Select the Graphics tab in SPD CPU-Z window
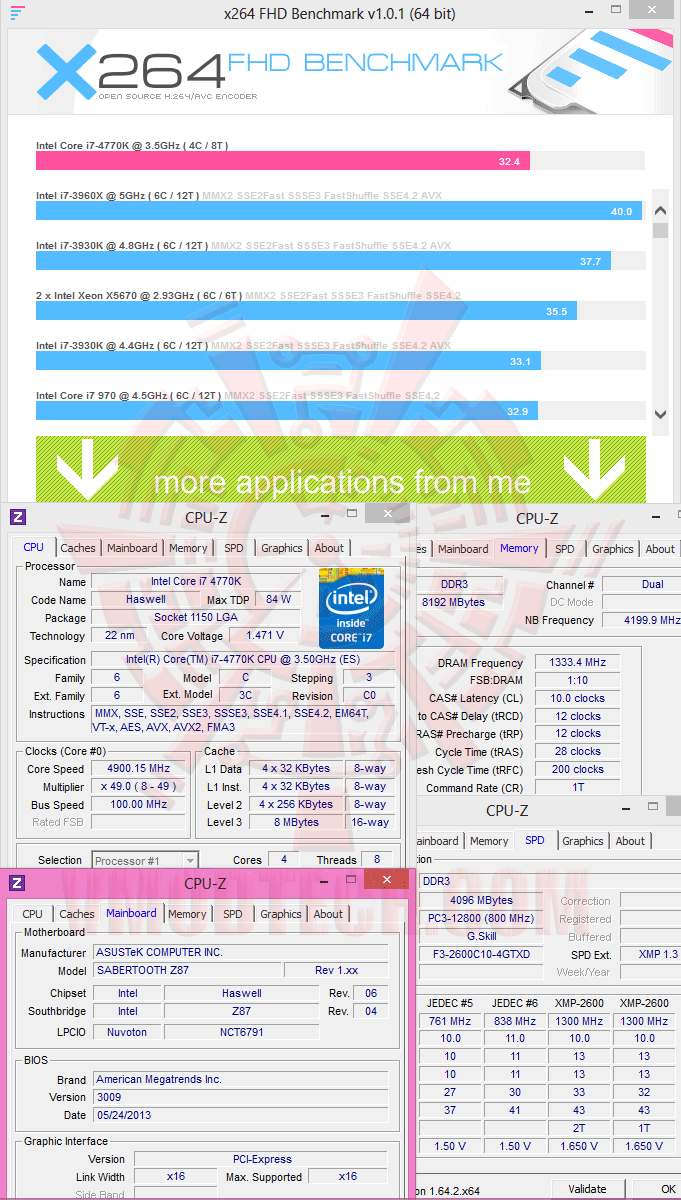 point(583,841)
